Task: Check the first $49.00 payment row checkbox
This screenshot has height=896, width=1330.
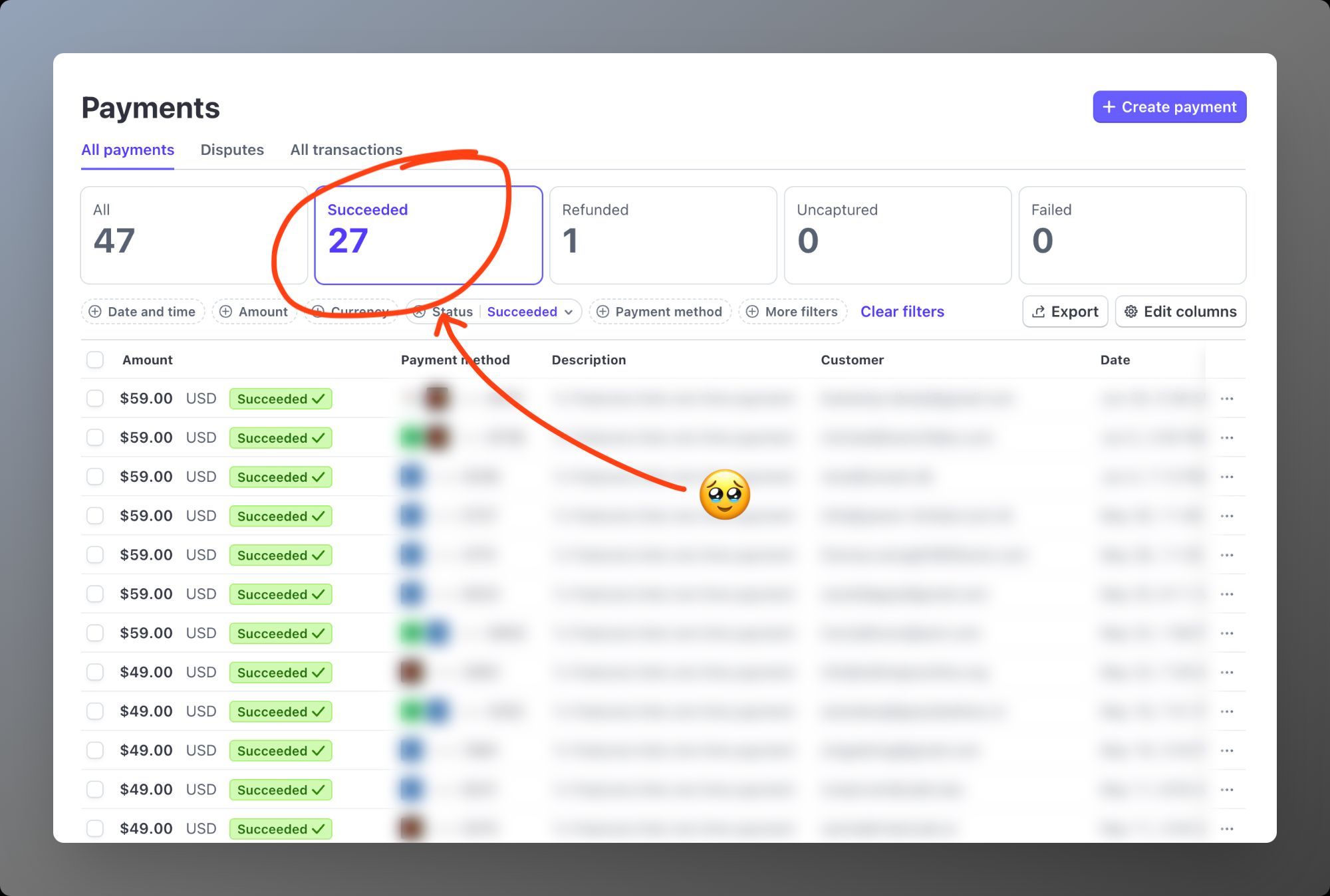Action: tap(95, 672)
